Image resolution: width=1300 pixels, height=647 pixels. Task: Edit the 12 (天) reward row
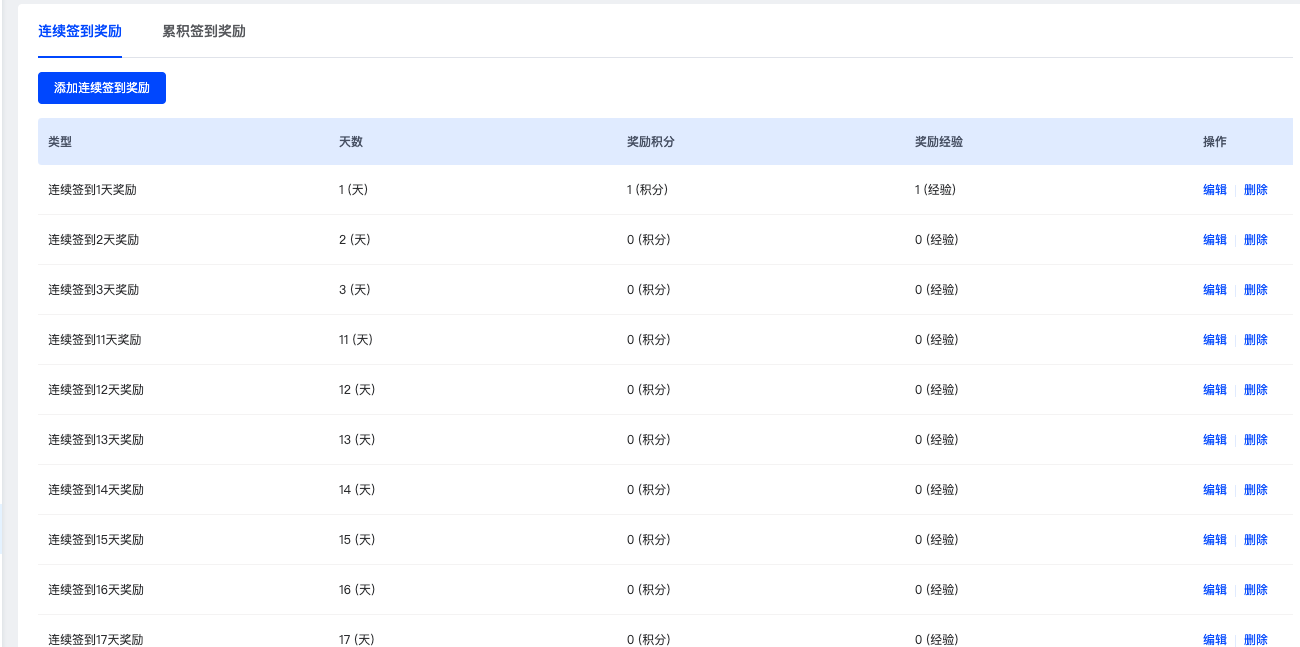(x=1214, y=390)
